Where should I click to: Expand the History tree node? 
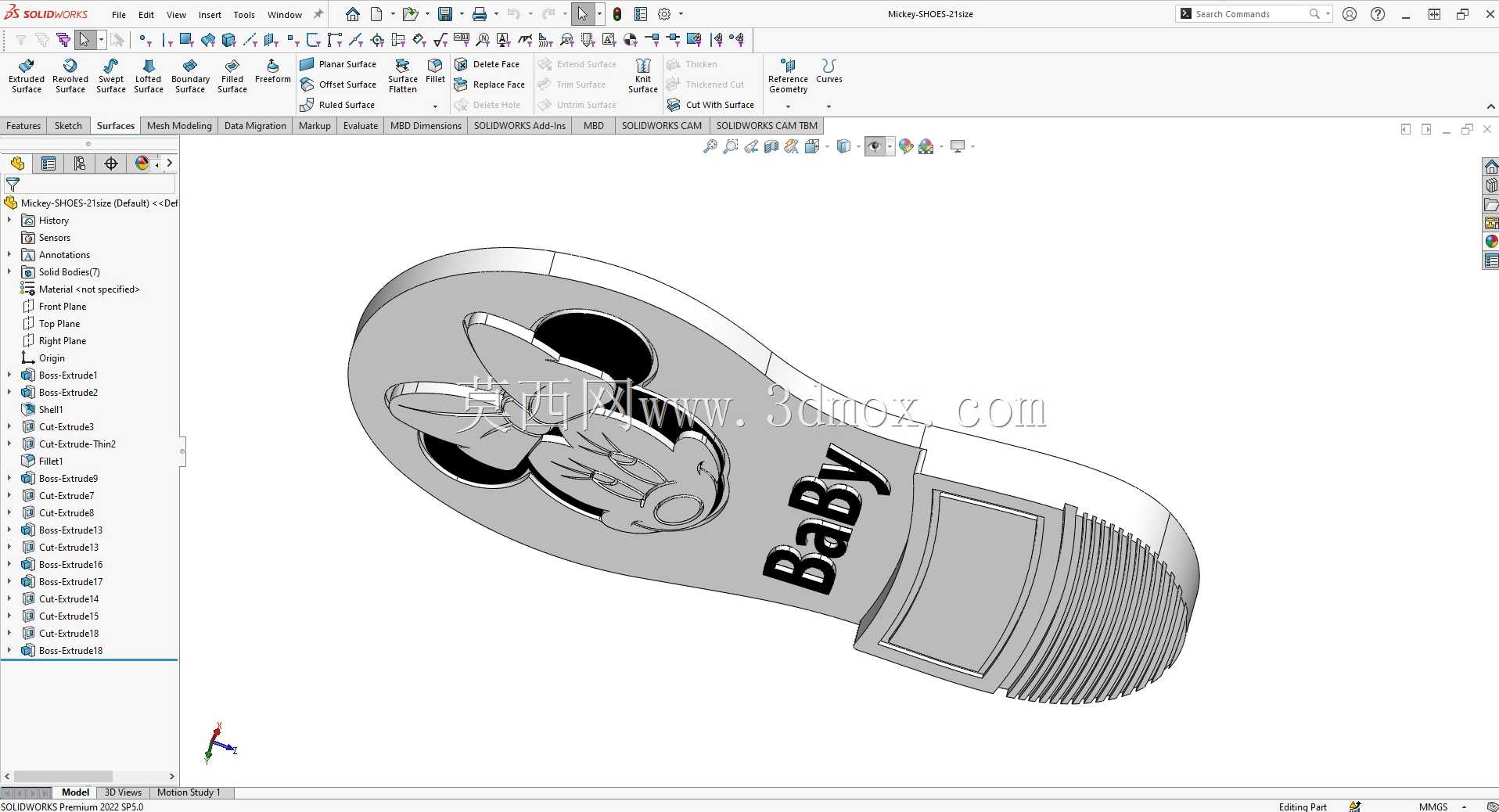point(9,221)
